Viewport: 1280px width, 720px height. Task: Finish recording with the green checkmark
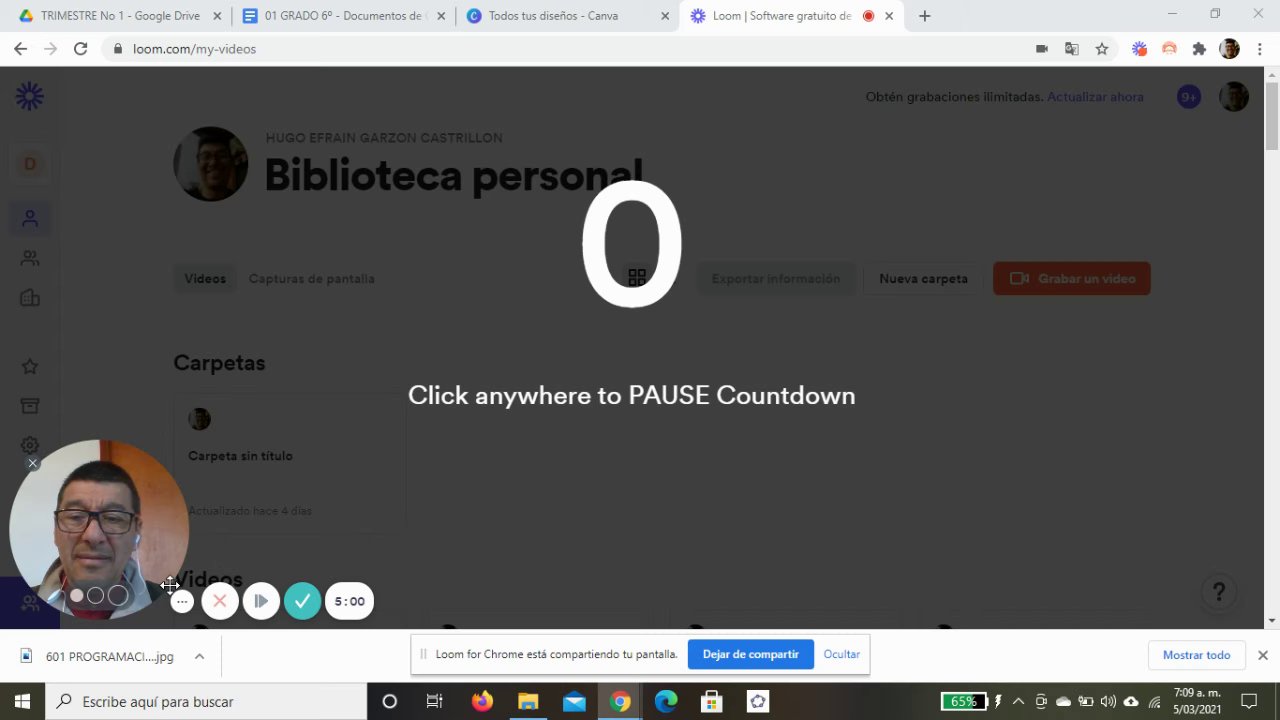coord(302,601)
